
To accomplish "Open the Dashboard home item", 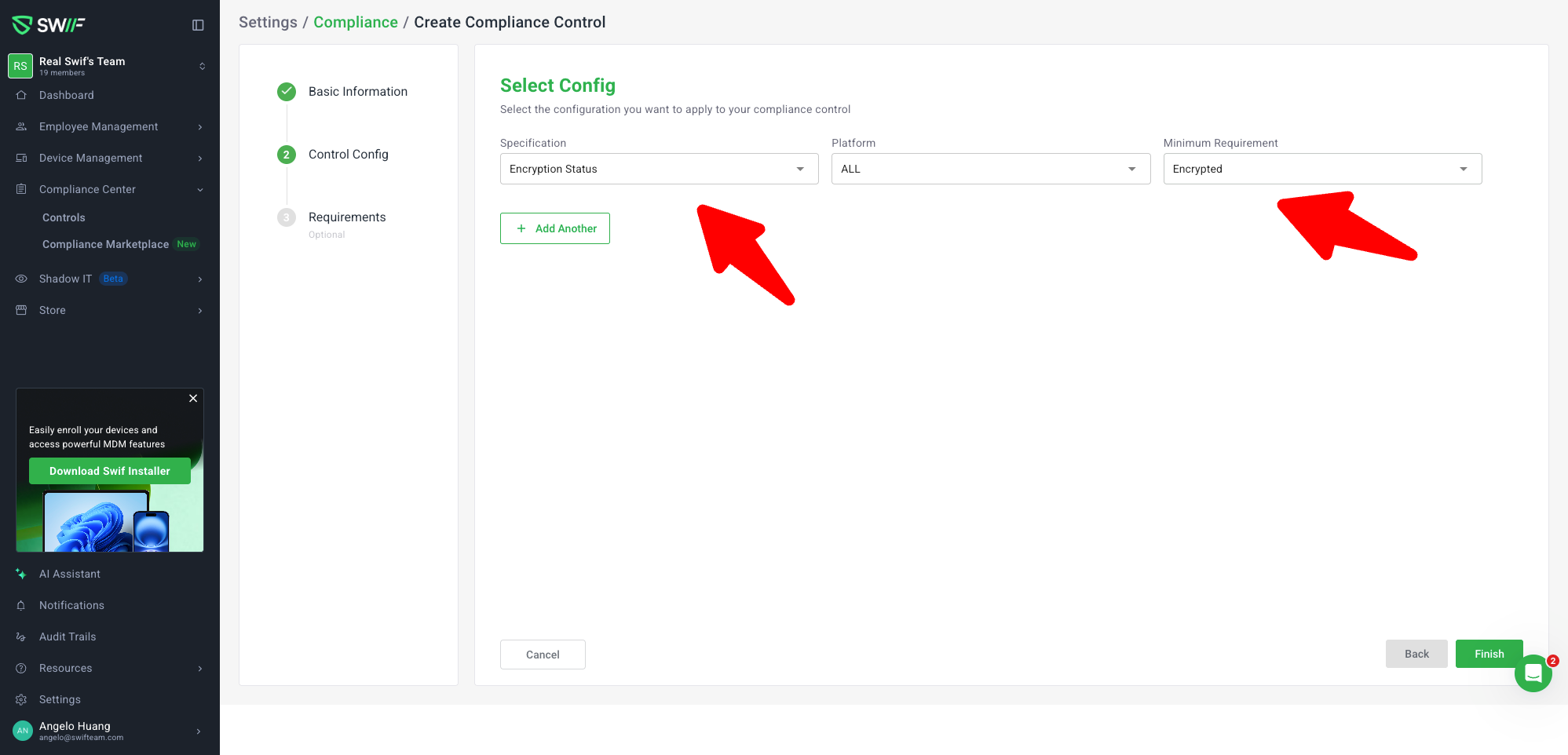I will 66,95.
